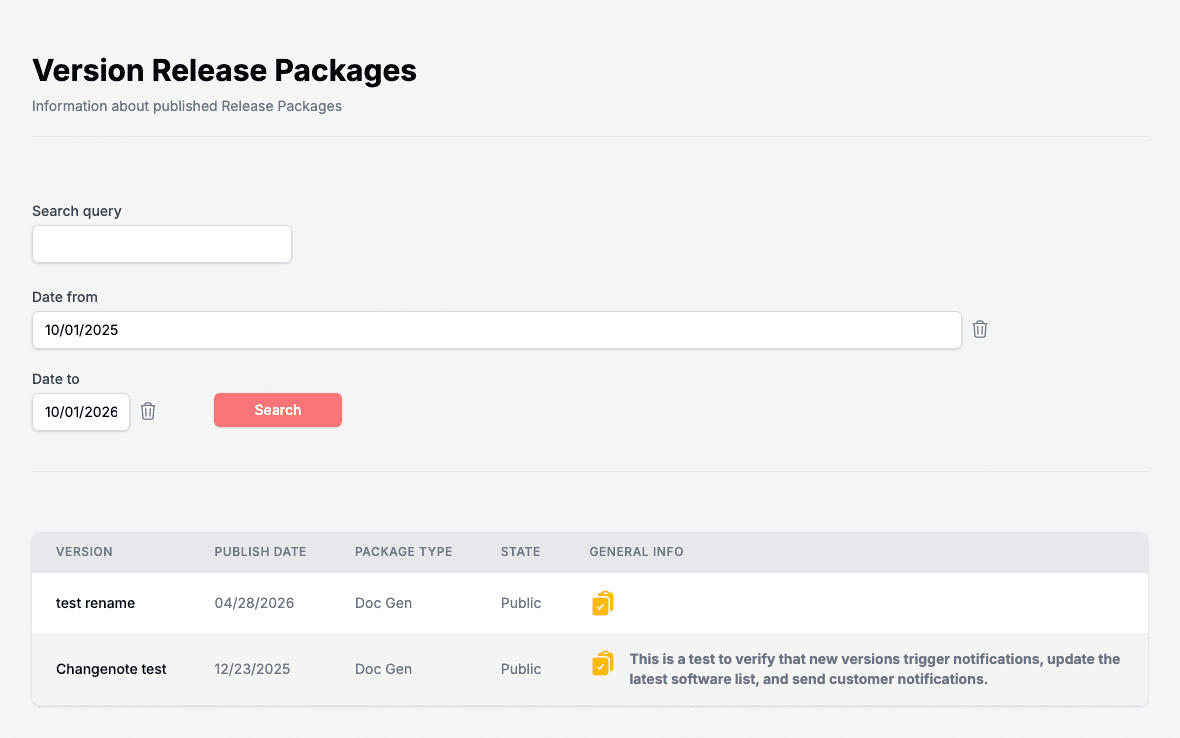1180x738 pixels.
Task: Focus the Search query input field
Action: (x=162, y=244)
